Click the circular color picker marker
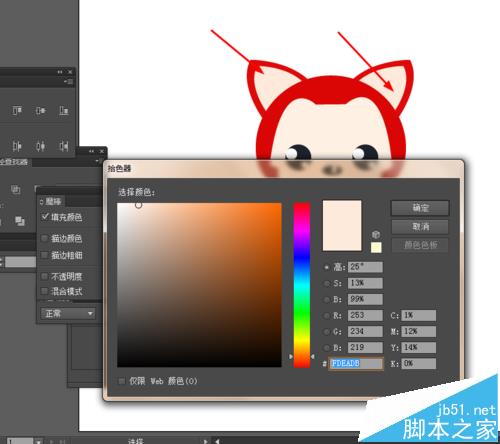The width and height of the screenshot is (500, 444). 138,205
